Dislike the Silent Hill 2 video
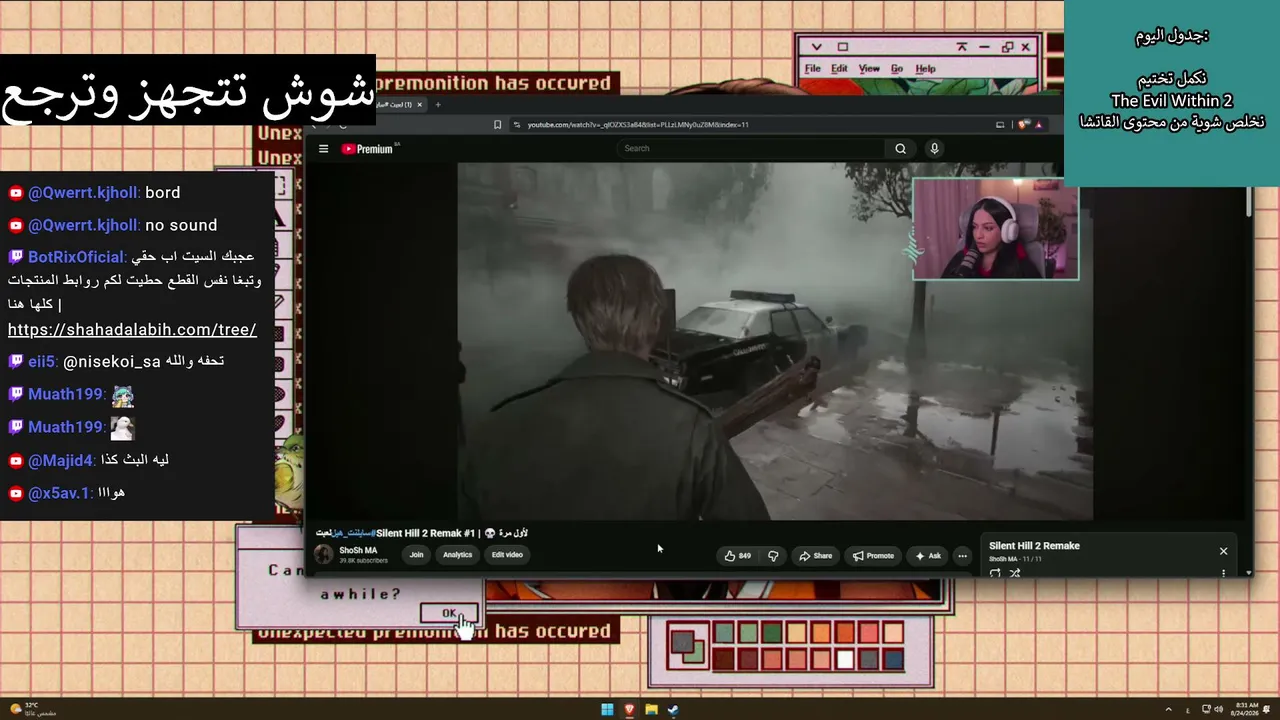This screenshot has width=1280, height=720. [773, 556]
